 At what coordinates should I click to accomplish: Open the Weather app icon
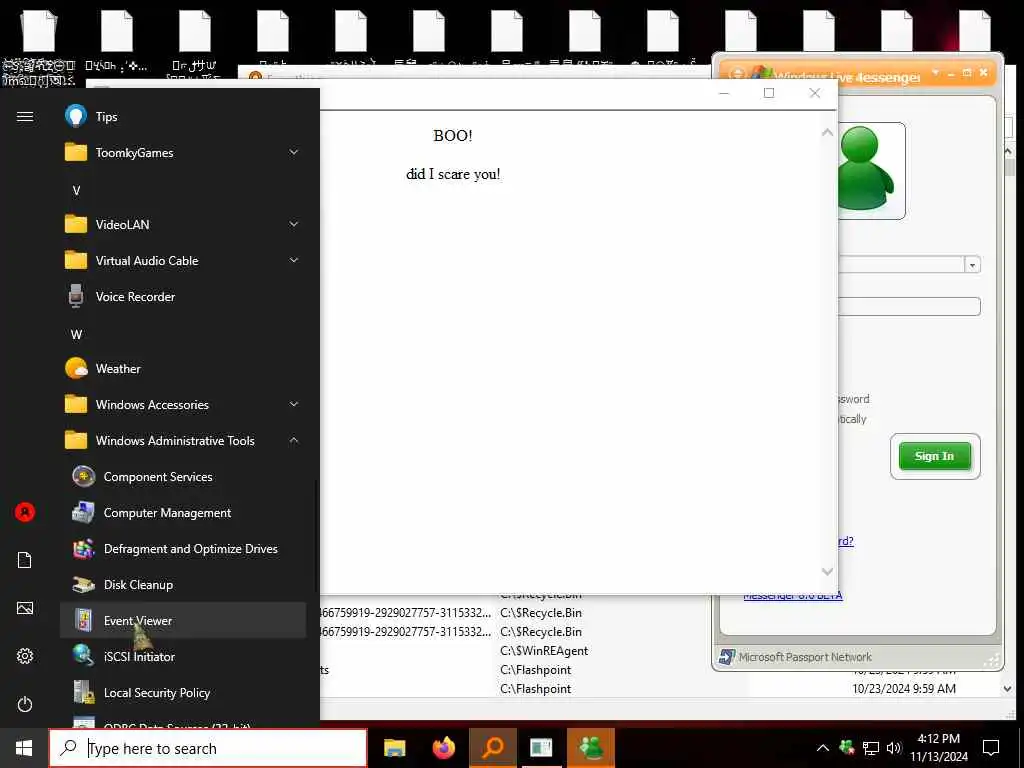(x=76, y=368)
